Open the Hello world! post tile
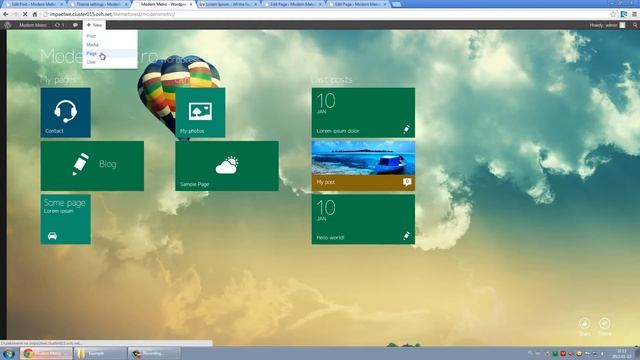This screenshot has width=640, height=360. (363, 219)
